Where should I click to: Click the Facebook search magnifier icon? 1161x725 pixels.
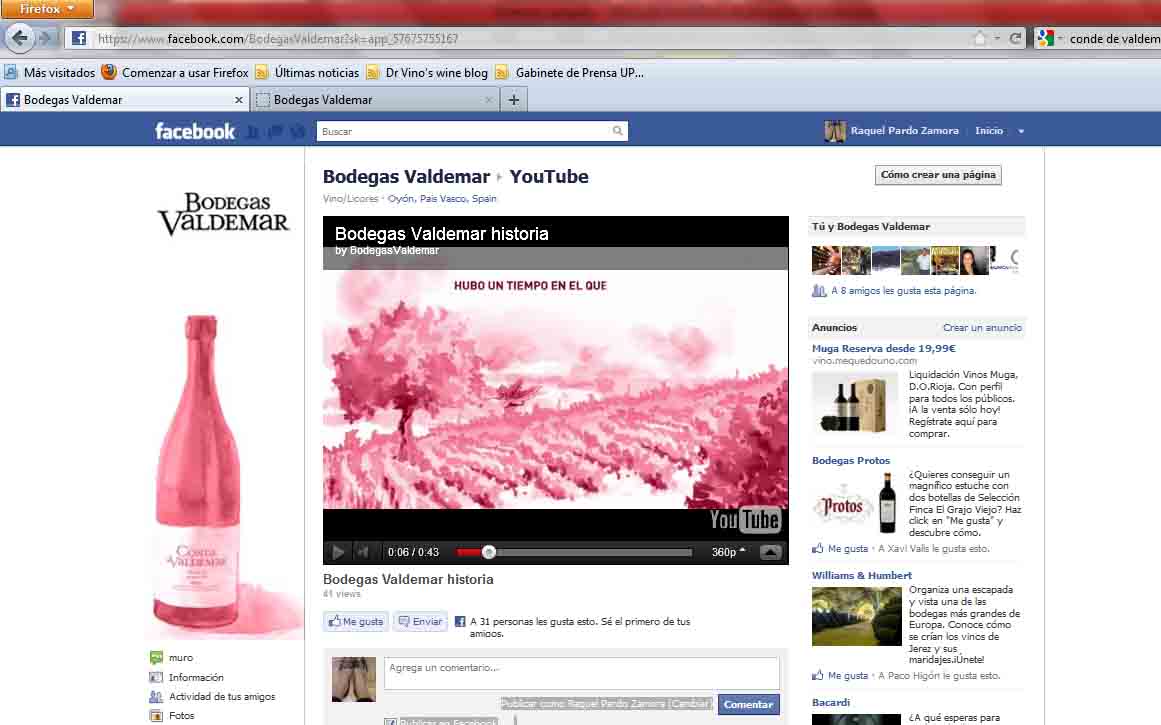(618, 131)
